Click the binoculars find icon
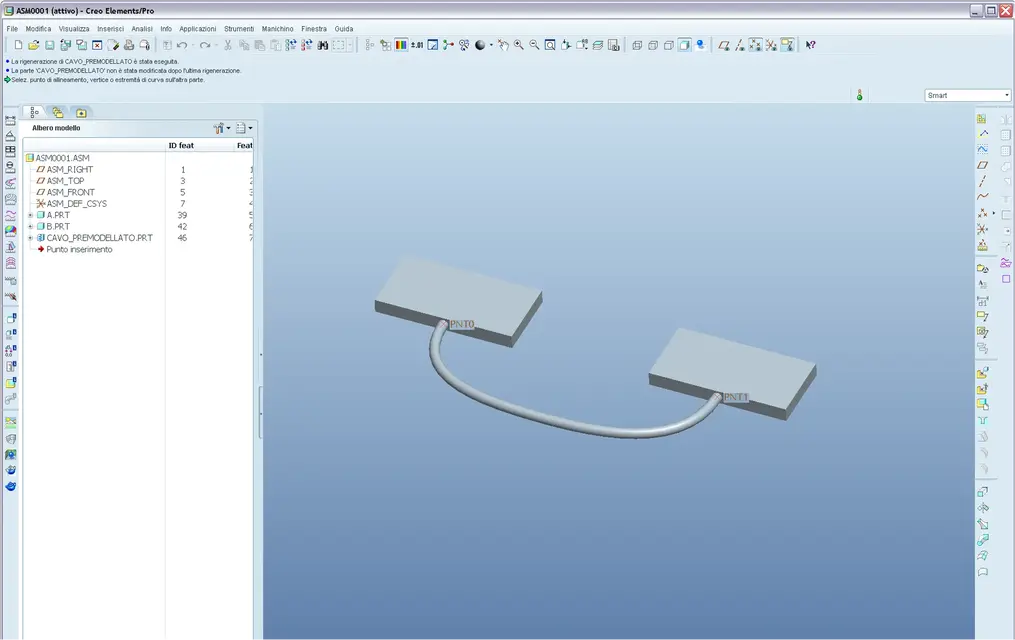Viewport: 1015px width, 640px height. [x=322, y=45]
